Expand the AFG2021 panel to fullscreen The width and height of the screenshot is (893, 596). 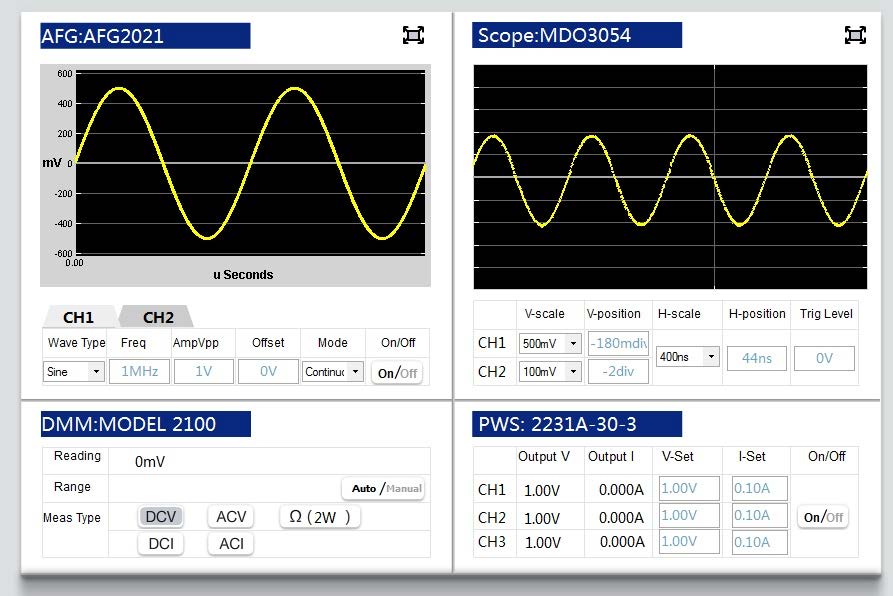(x=413, y=35)
